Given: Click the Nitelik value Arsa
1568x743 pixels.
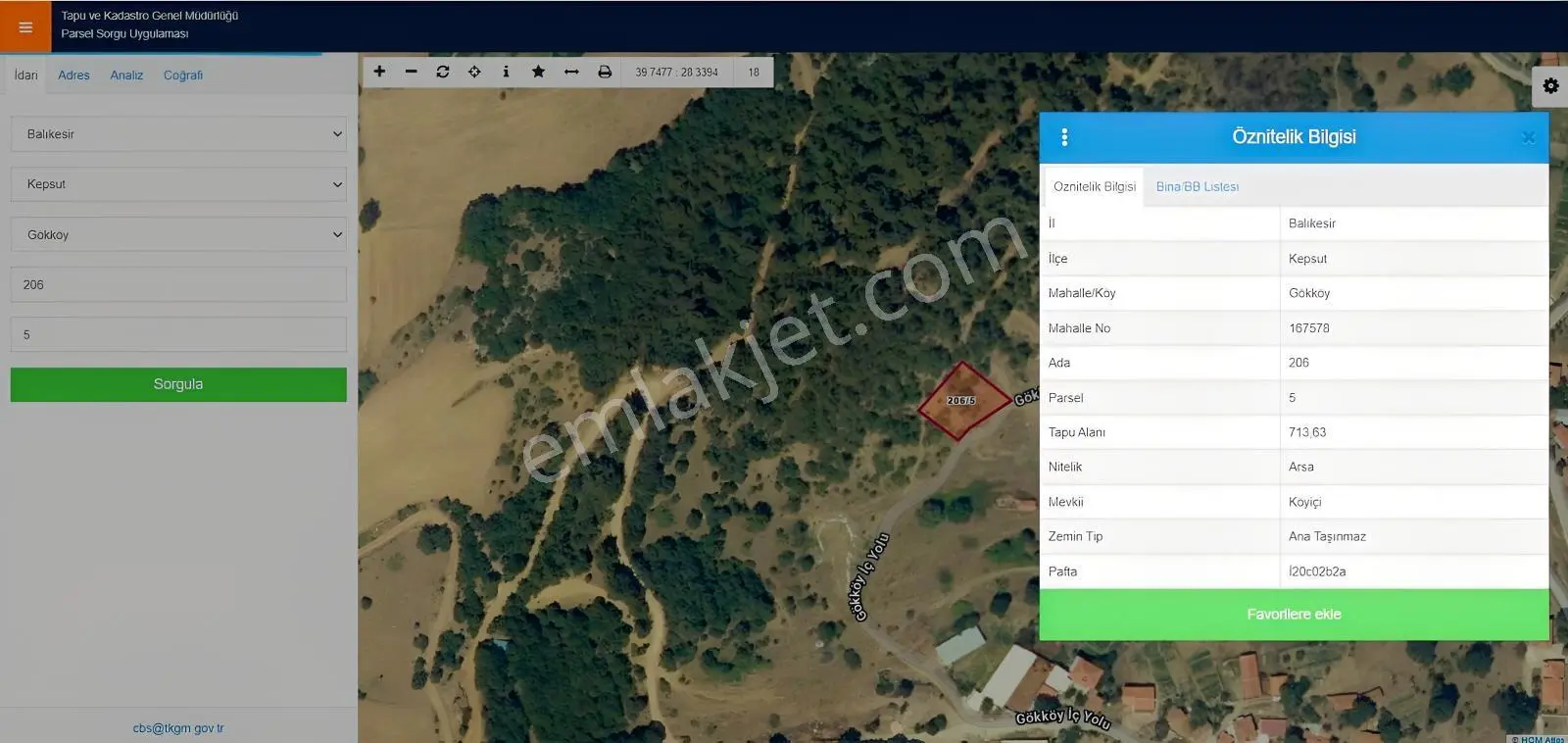Looking at the screenshot, I should (1301, 467).
